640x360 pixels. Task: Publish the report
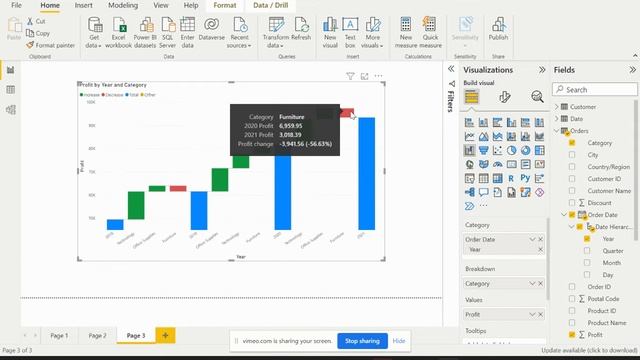498,29
